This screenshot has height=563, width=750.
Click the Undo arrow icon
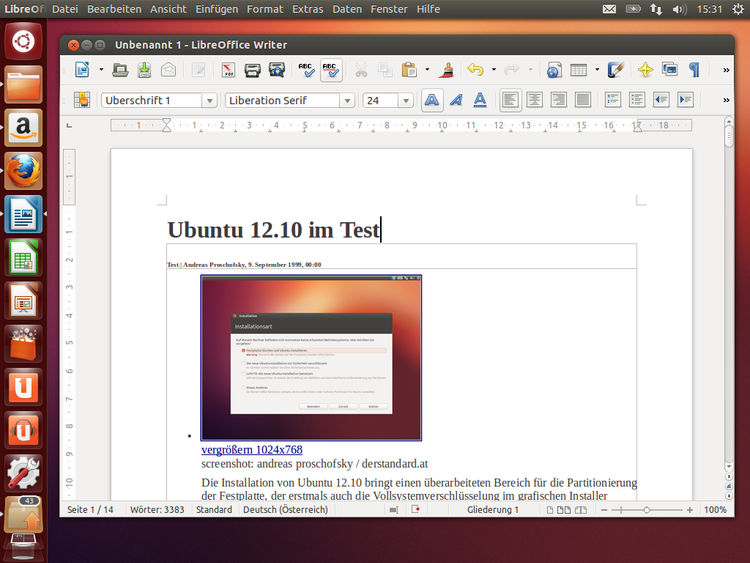click(475, 70)
